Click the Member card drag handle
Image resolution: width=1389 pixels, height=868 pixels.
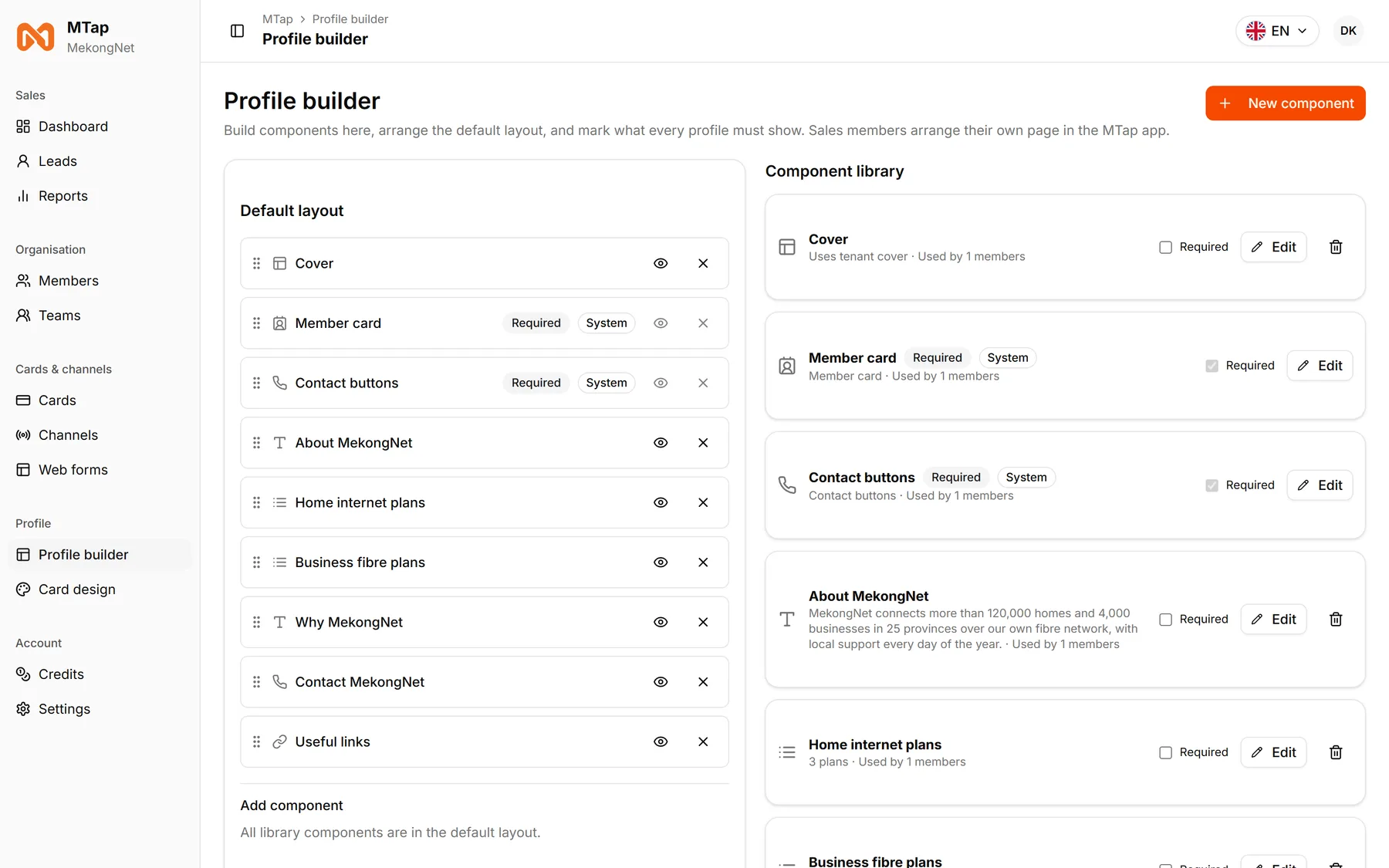click(x=256, y=323)
